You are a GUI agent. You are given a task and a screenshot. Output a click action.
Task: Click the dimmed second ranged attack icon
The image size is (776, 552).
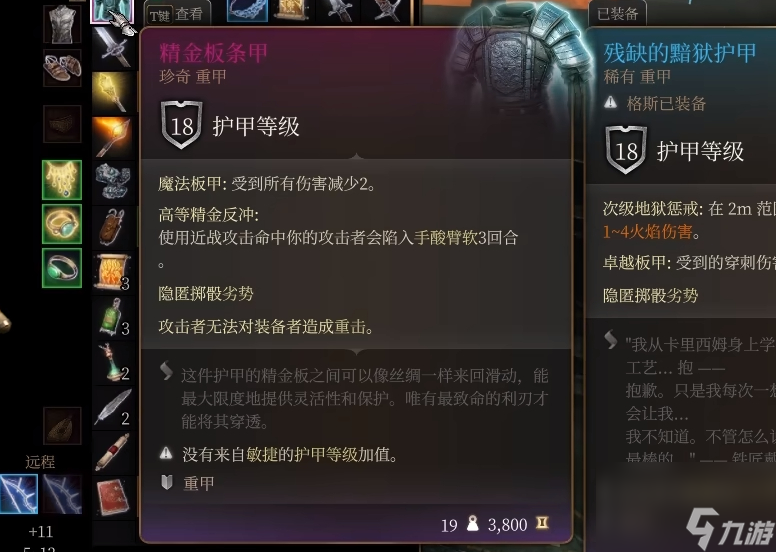62,494
